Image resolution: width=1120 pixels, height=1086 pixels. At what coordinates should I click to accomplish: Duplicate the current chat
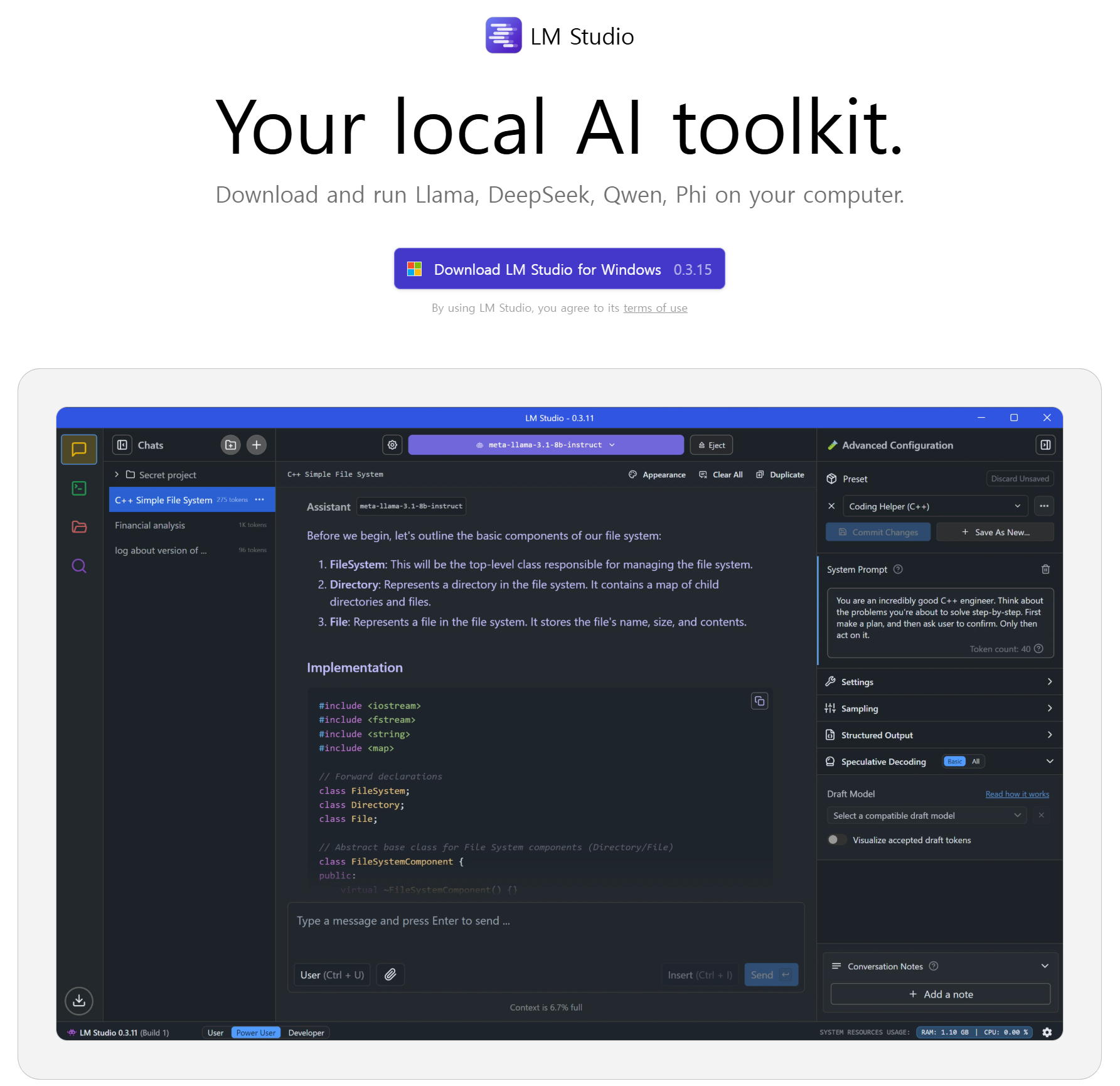(780, 474)
